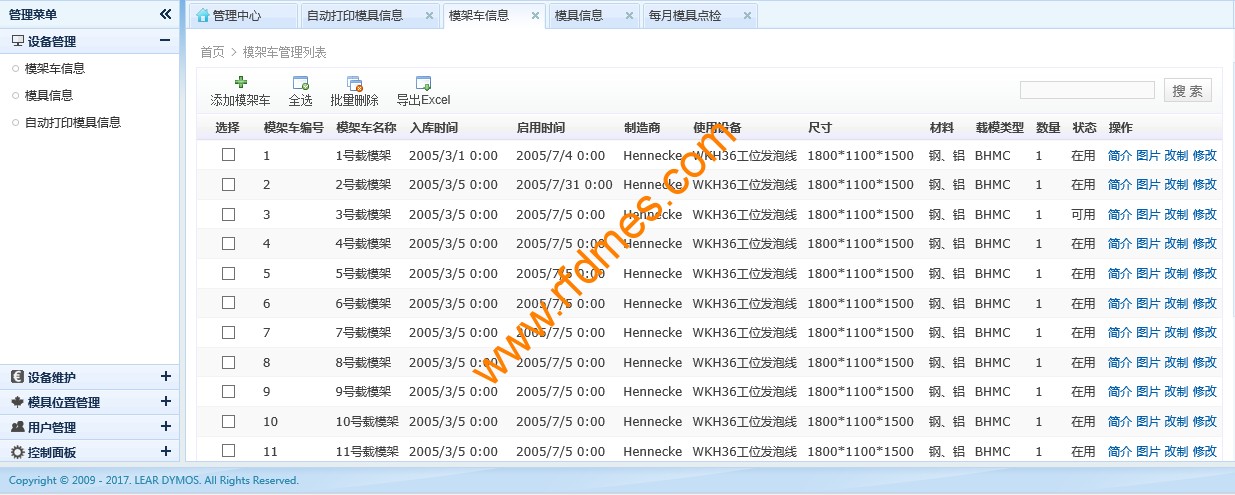Close the 自动打印模具信息 tab
1235x495 pixels.
point(429,16)
